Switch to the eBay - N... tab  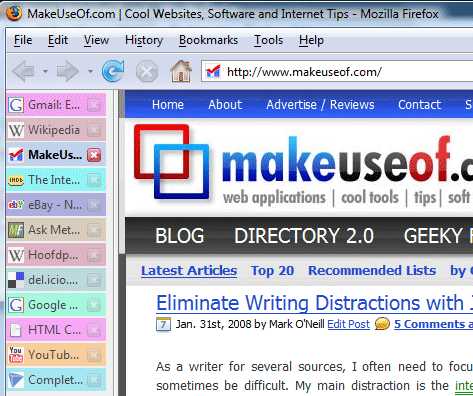click(56, 205)
